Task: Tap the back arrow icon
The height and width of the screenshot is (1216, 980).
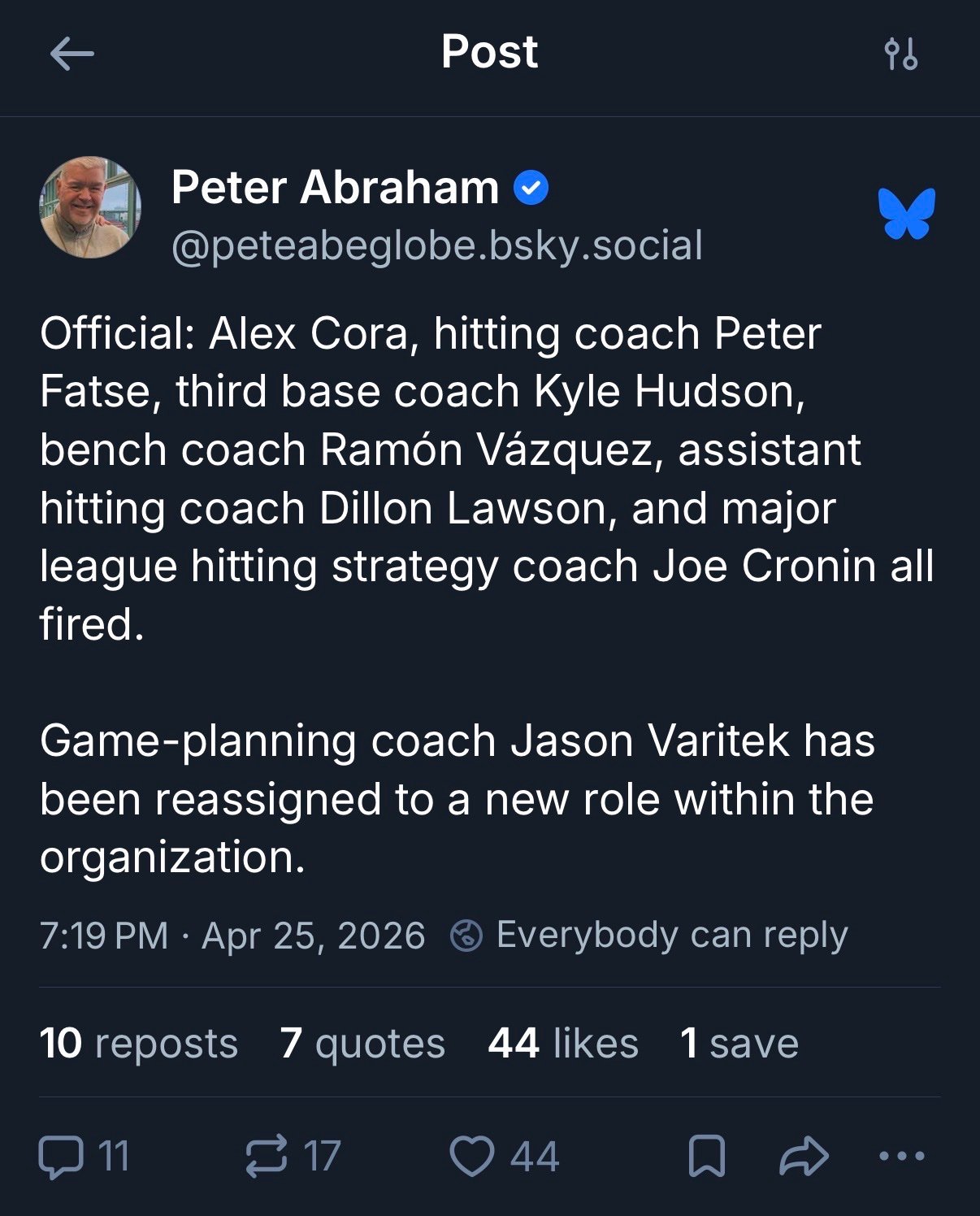Action: click(x=72, y=54)
